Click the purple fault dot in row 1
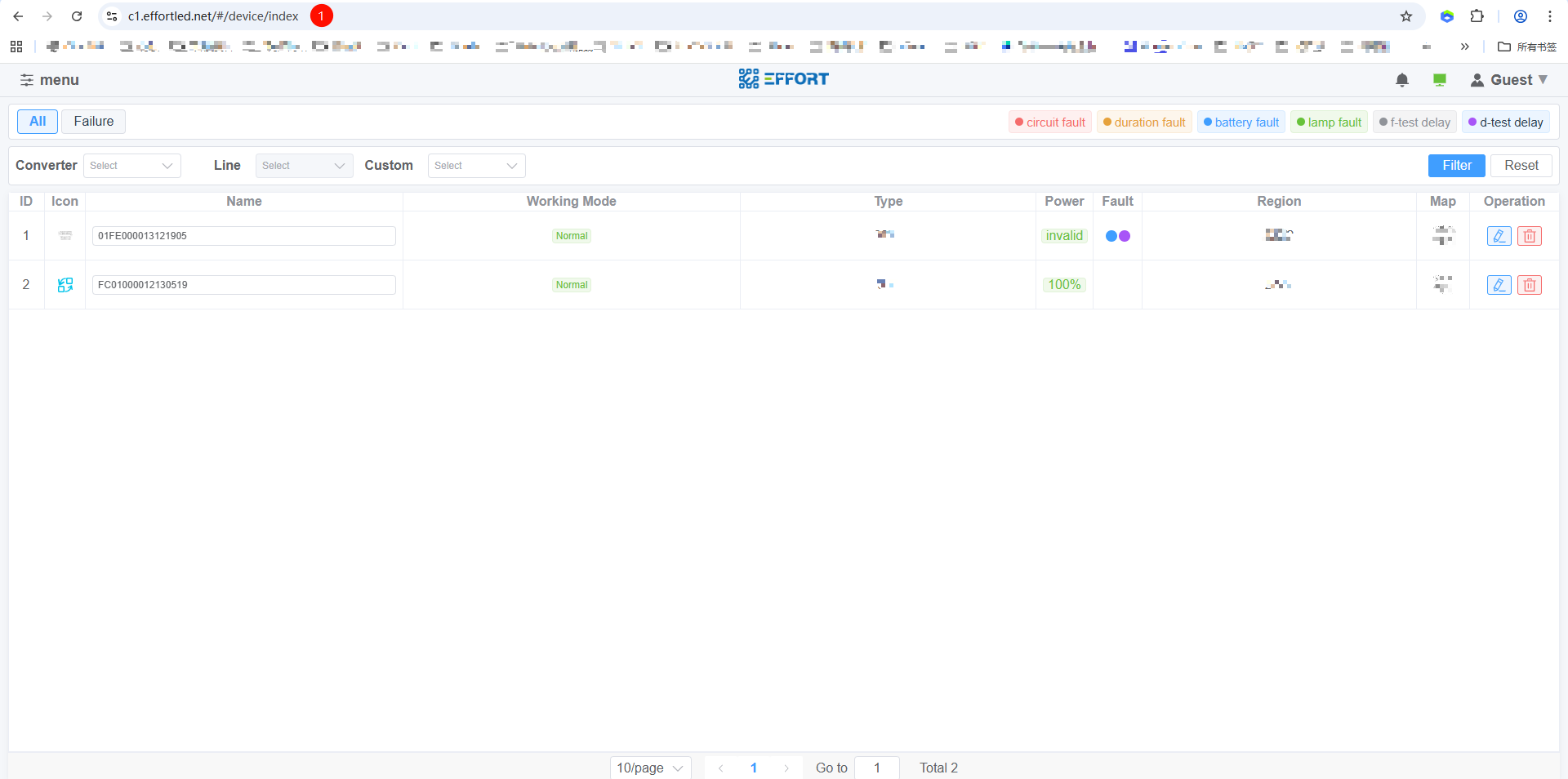Viewport: 1568px width, 779px height. tap(1125, 236)
